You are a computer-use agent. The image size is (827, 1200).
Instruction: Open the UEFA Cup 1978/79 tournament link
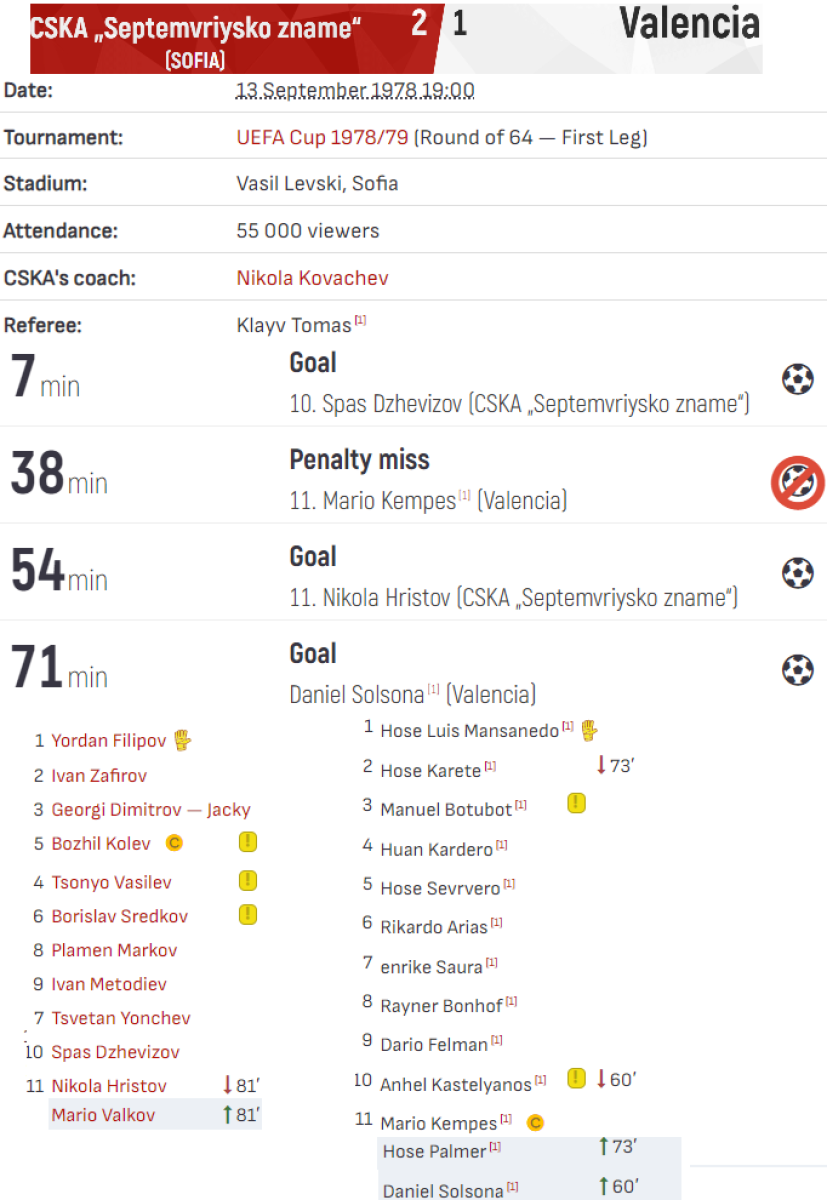[x=322, y=138]
